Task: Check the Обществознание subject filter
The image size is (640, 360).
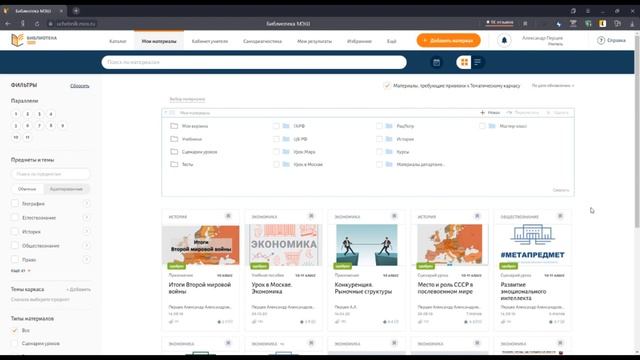Action: (15, 245)
